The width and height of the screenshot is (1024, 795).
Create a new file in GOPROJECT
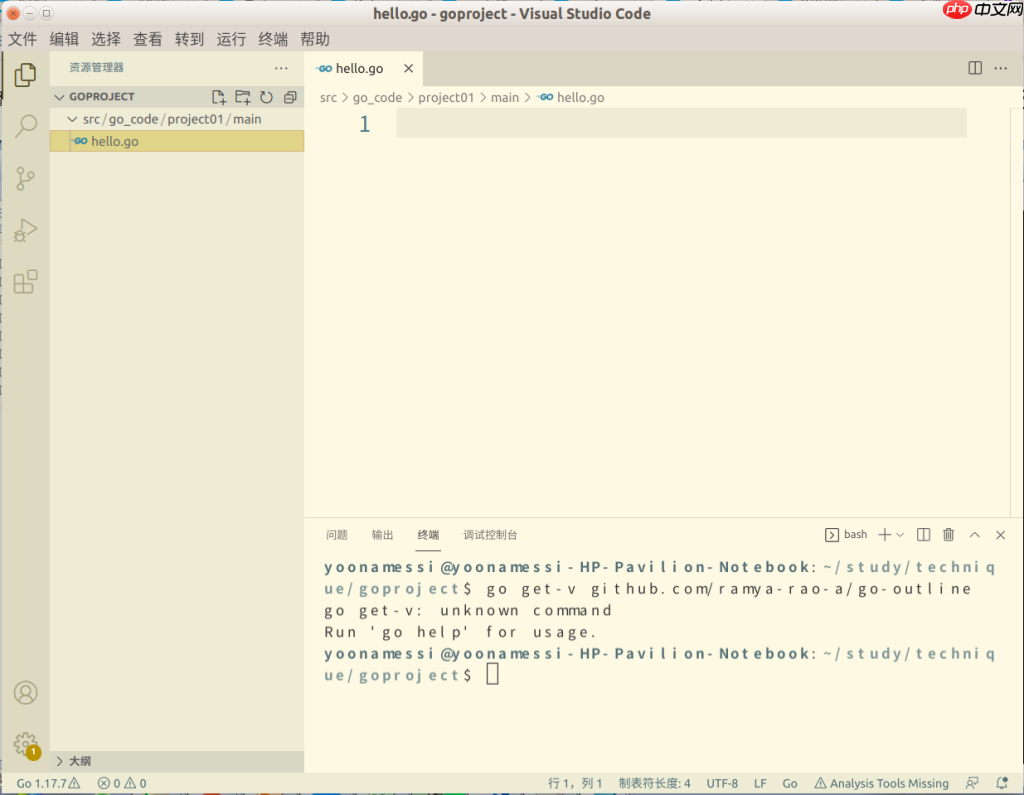218,97
